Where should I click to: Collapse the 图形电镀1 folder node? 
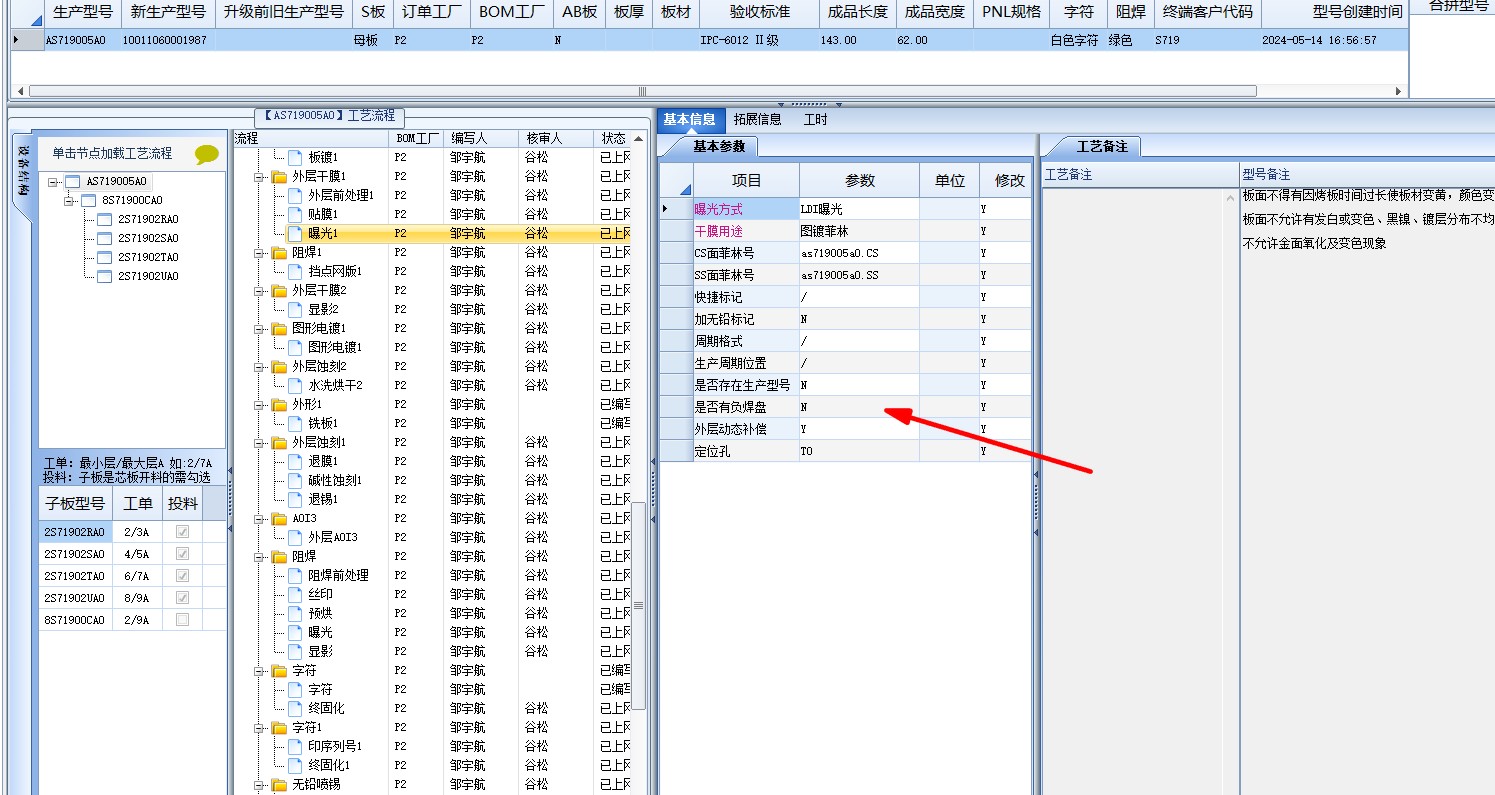260,329
